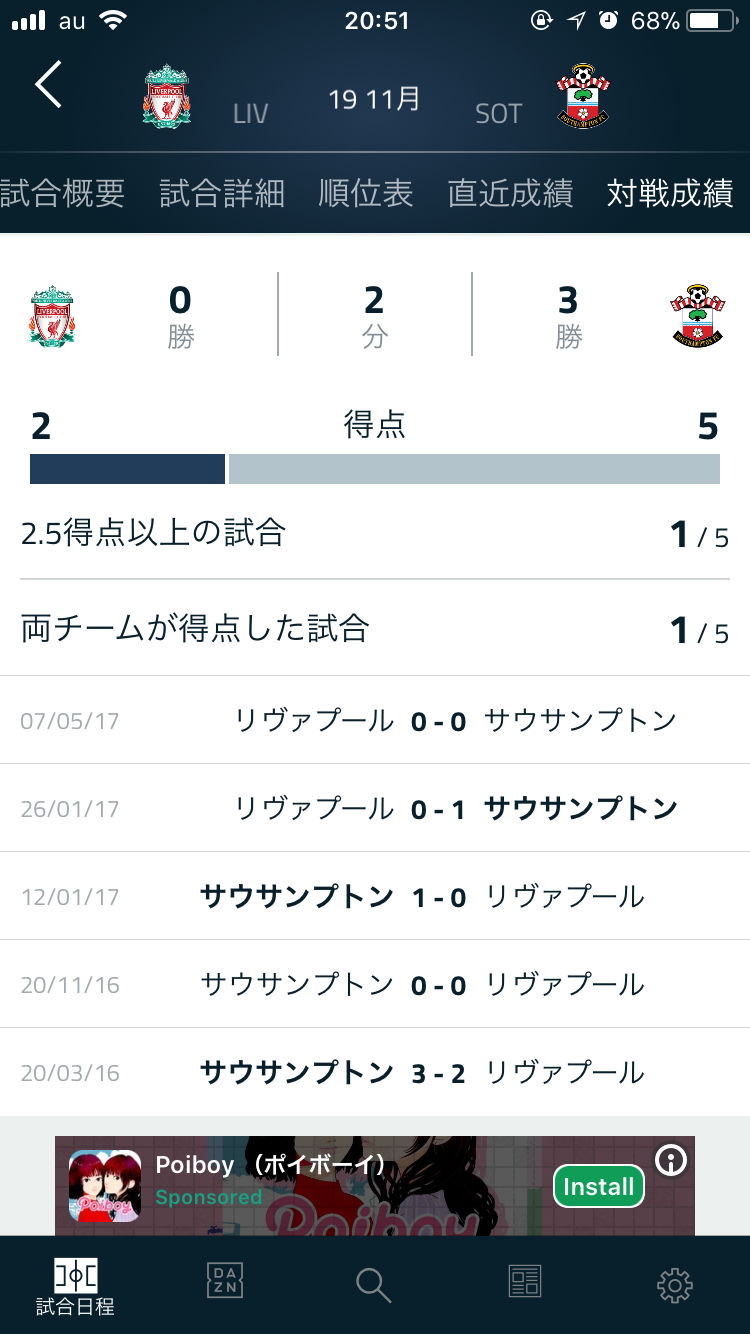Open the 07/05/17 match result row
The height and width of the screenshot is (1334, 750).
click(375, 720)
